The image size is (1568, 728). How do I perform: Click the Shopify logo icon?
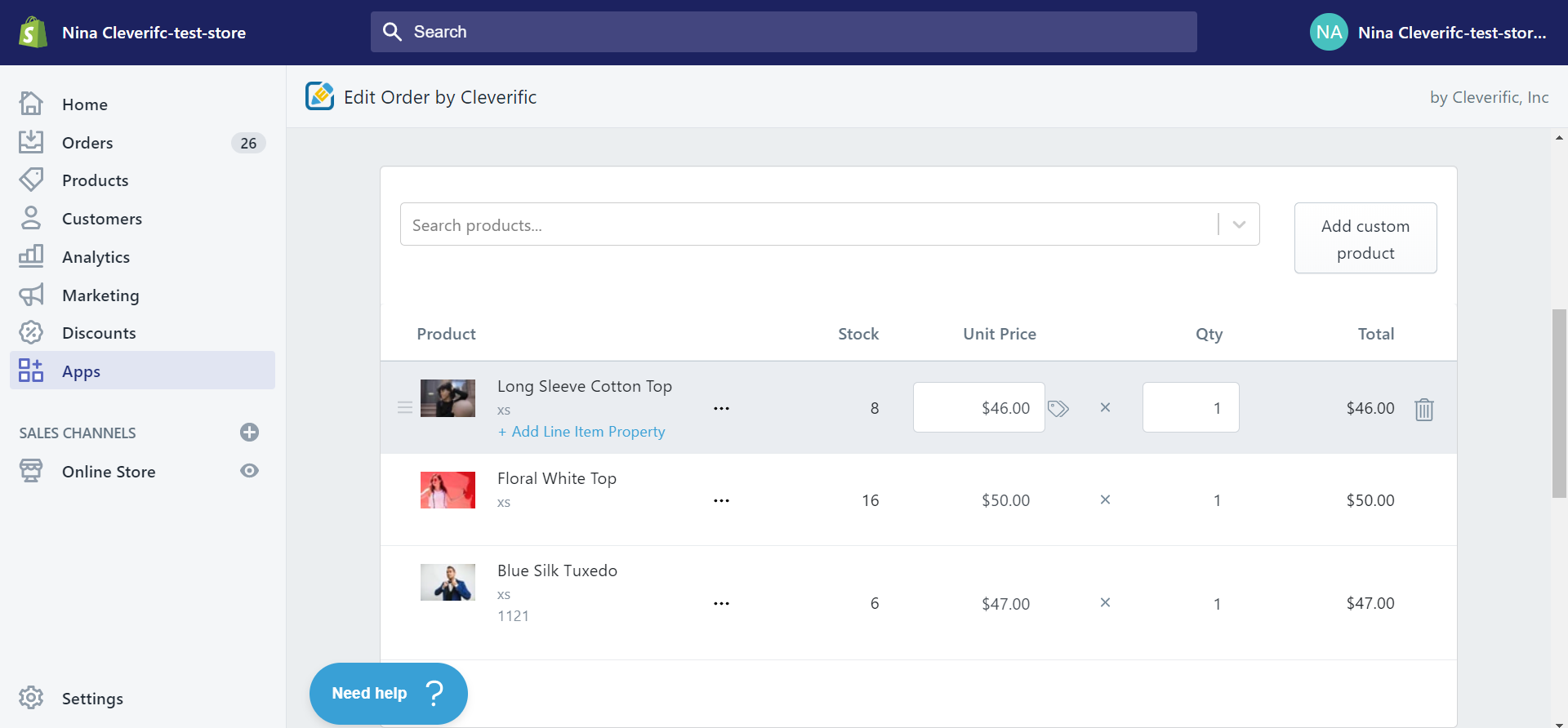pos(33,33)
